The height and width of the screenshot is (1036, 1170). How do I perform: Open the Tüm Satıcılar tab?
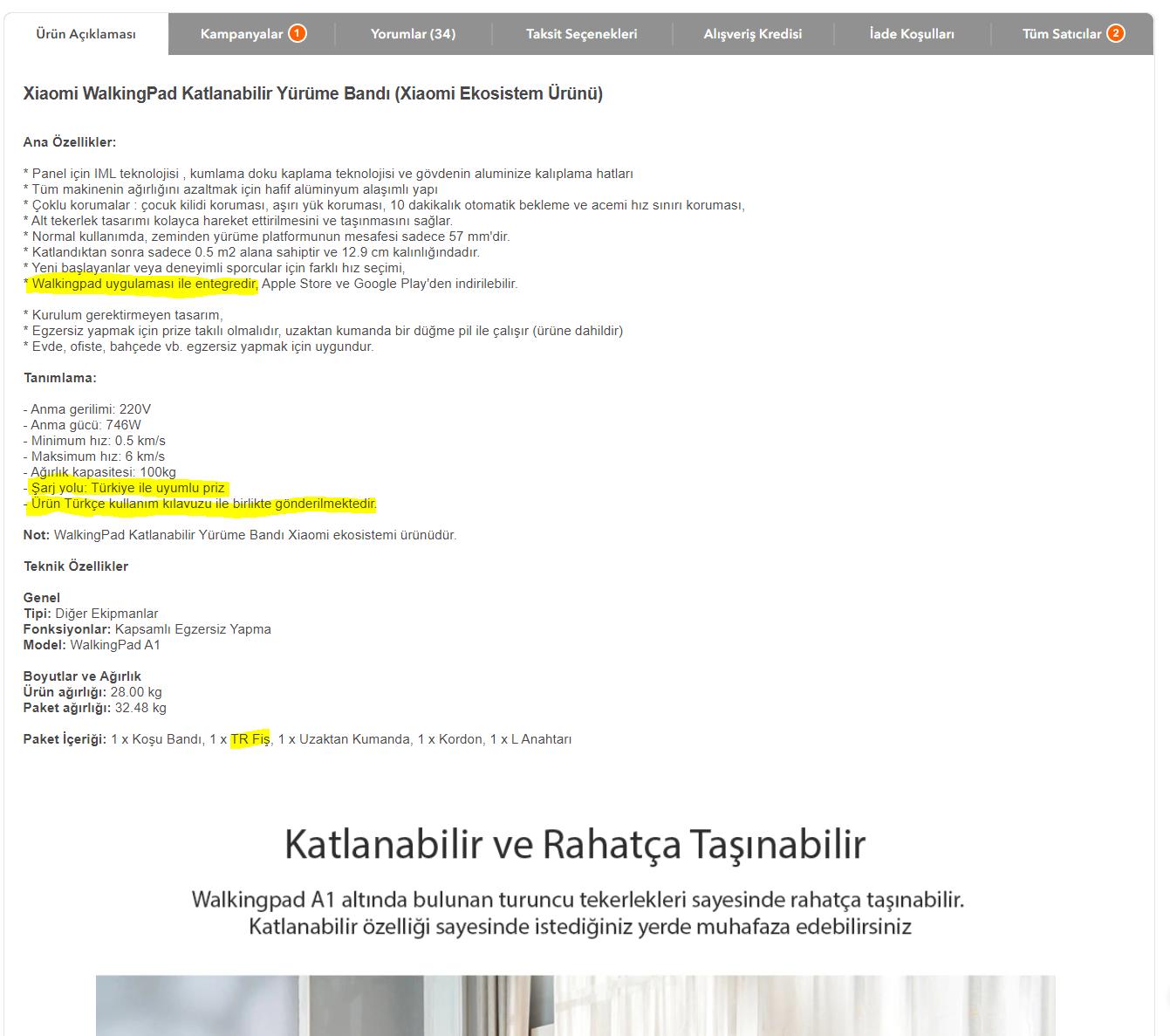[x=1072, y=34]
